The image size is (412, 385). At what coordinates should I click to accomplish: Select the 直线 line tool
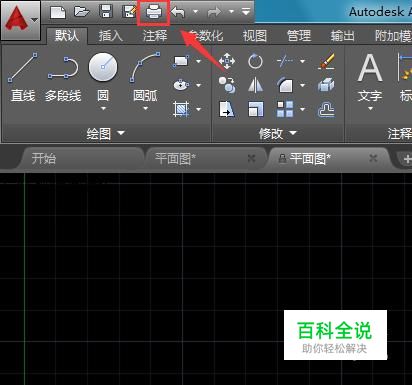(x=23, y=77)
